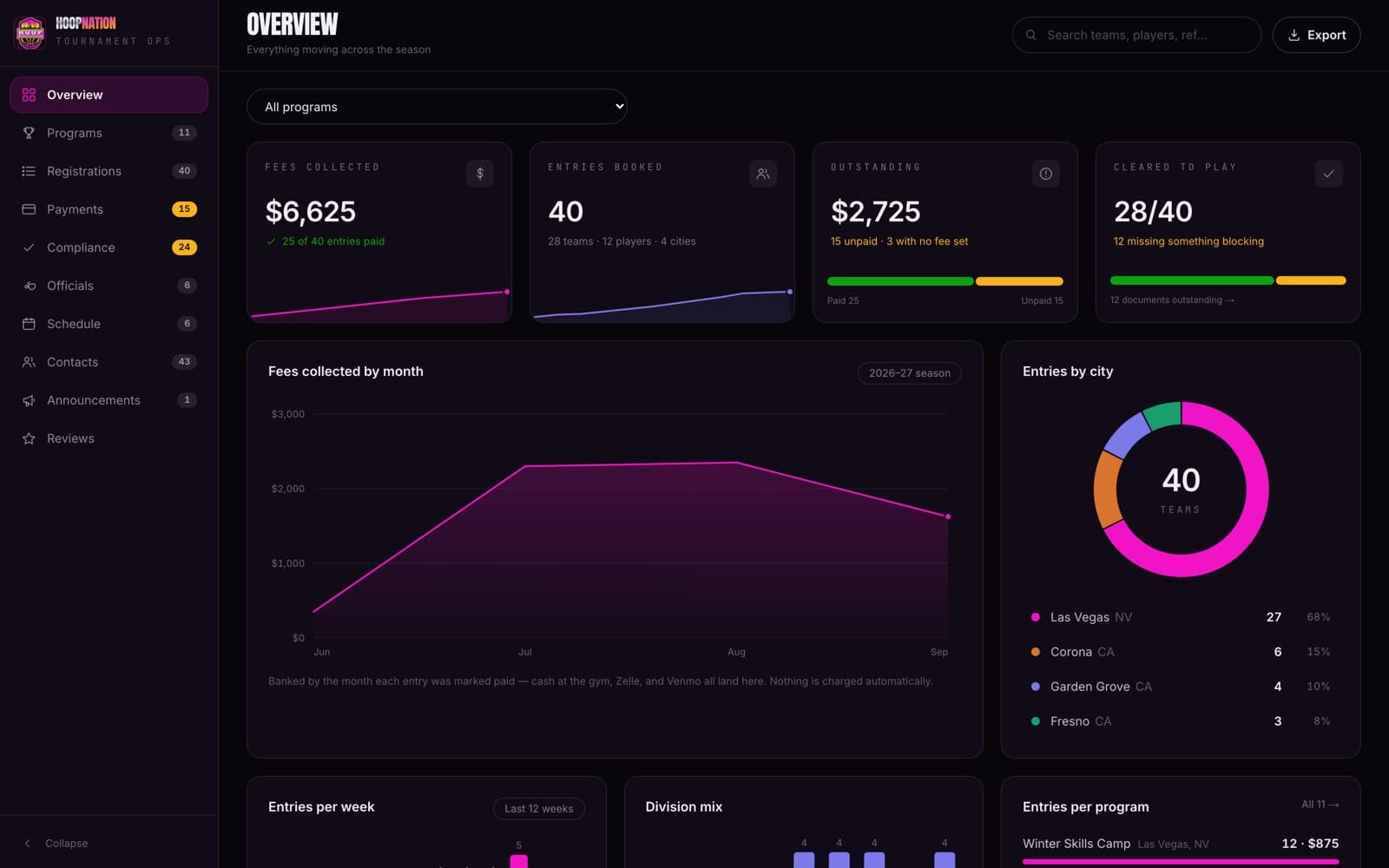Click the Payments card icon
Image resolution: width=1389 pixels, height=868 pixels.
coord(29,209)
